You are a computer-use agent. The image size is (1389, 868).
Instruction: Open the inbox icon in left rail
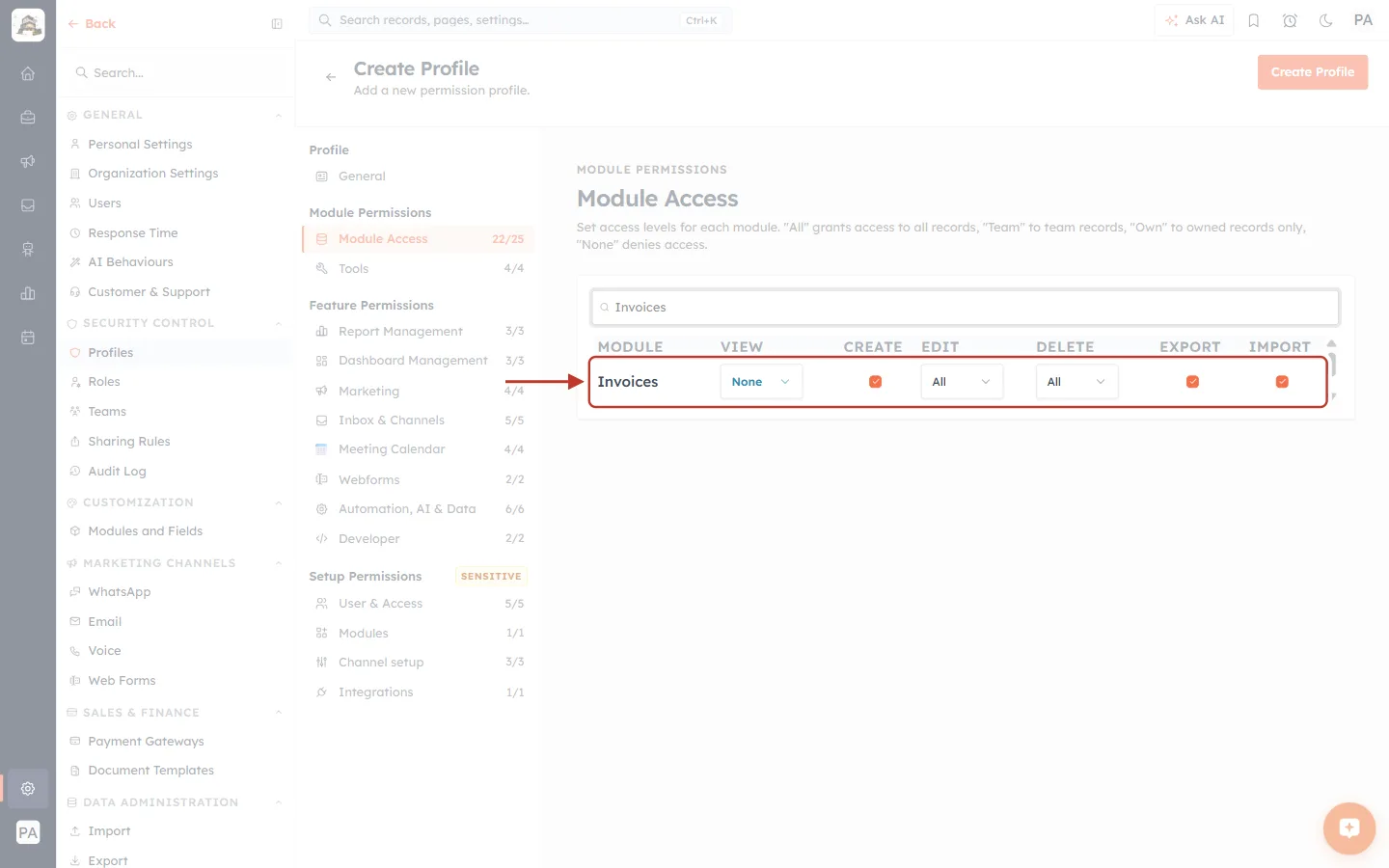pos(28,205)
